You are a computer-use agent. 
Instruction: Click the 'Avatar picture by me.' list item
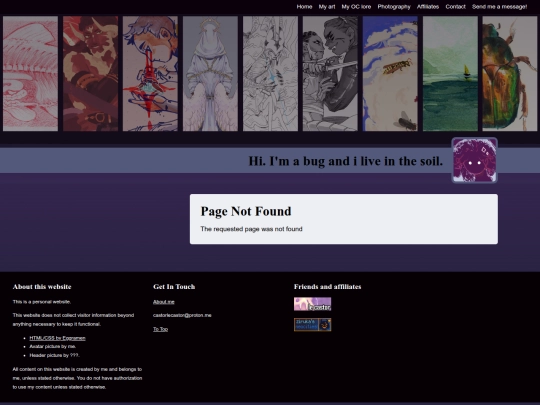click(53, 346)
